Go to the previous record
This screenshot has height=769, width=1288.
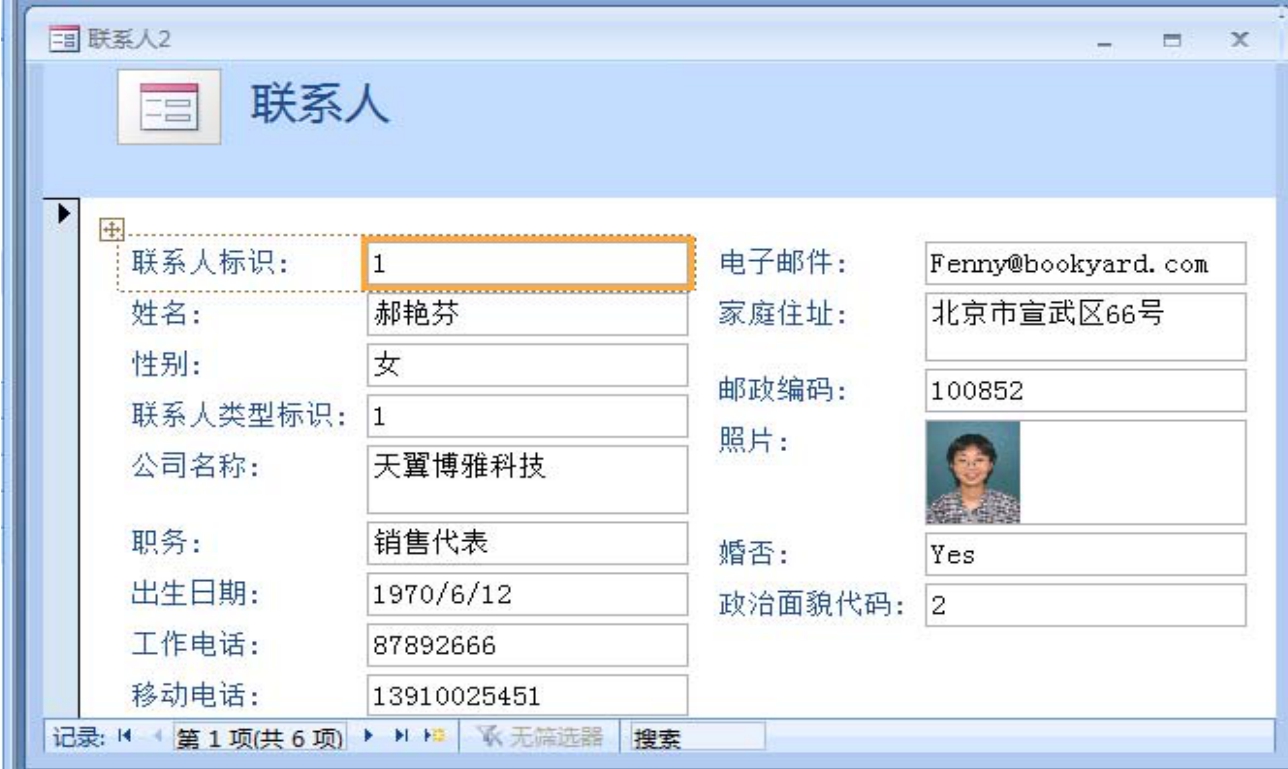click(156, 739)
